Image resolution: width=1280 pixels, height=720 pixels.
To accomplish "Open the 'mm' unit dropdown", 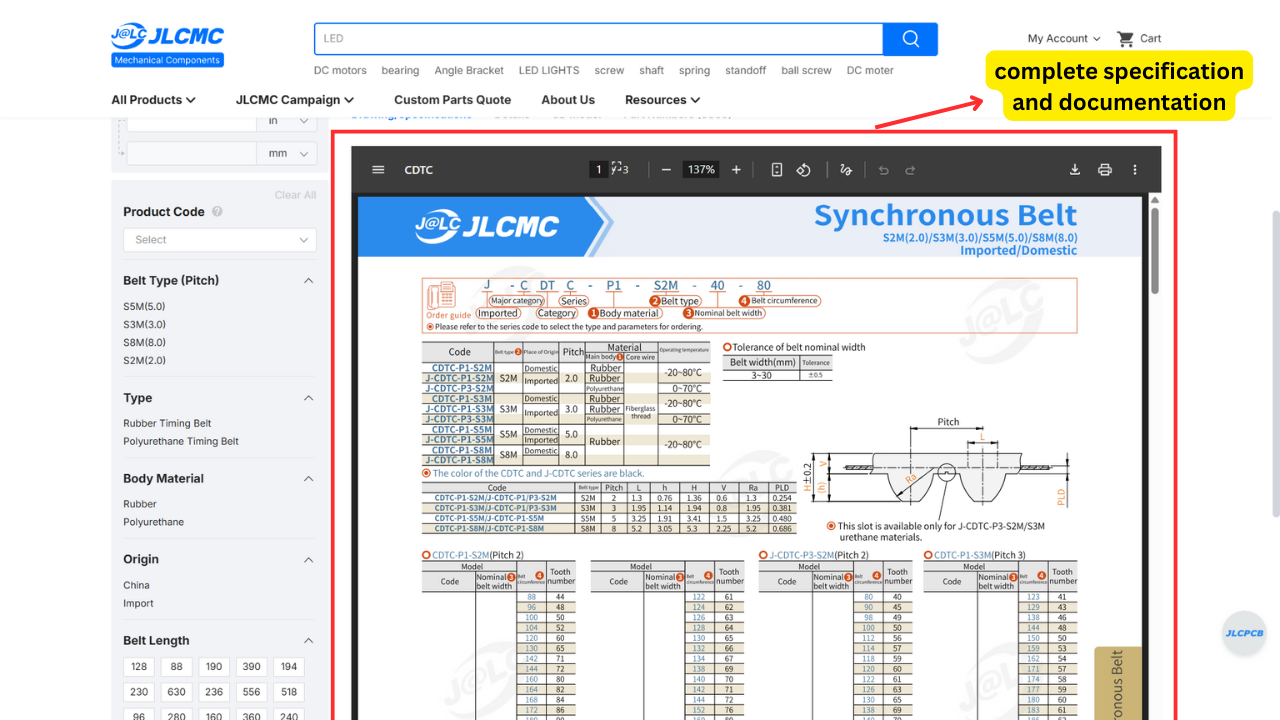I will pos(288,153).
